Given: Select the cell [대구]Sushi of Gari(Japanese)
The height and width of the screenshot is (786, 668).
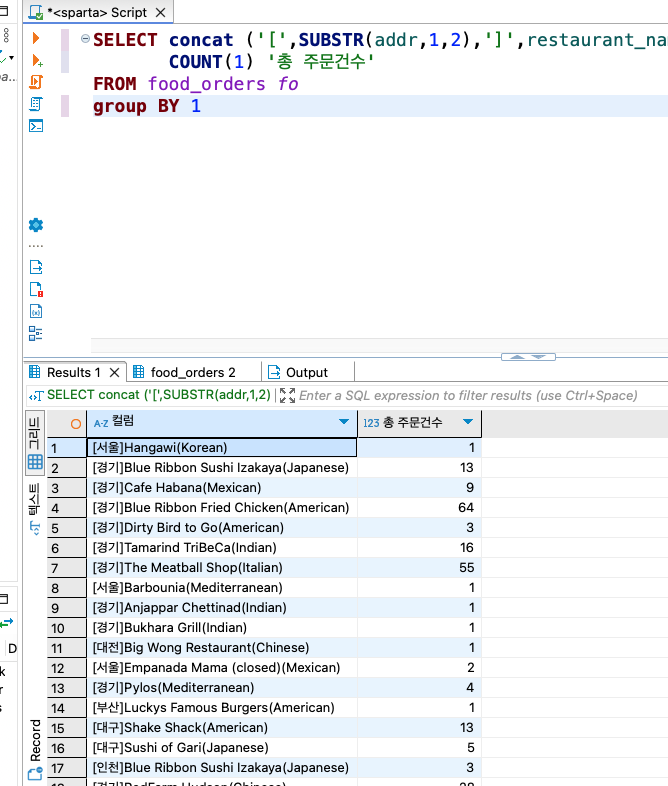Looking at the screenshot, I should coord(222,748).
